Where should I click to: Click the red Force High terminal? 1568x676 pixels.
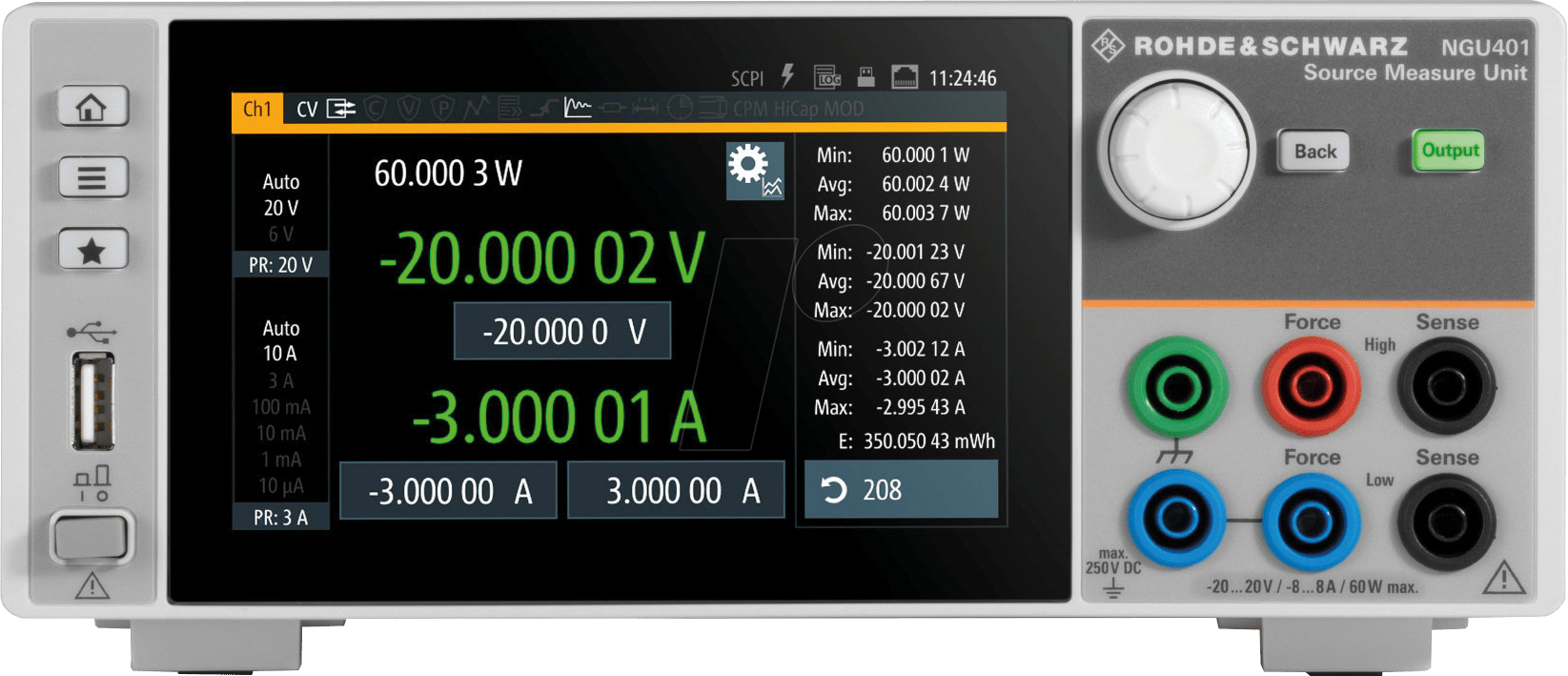[x=1312, y=386]
